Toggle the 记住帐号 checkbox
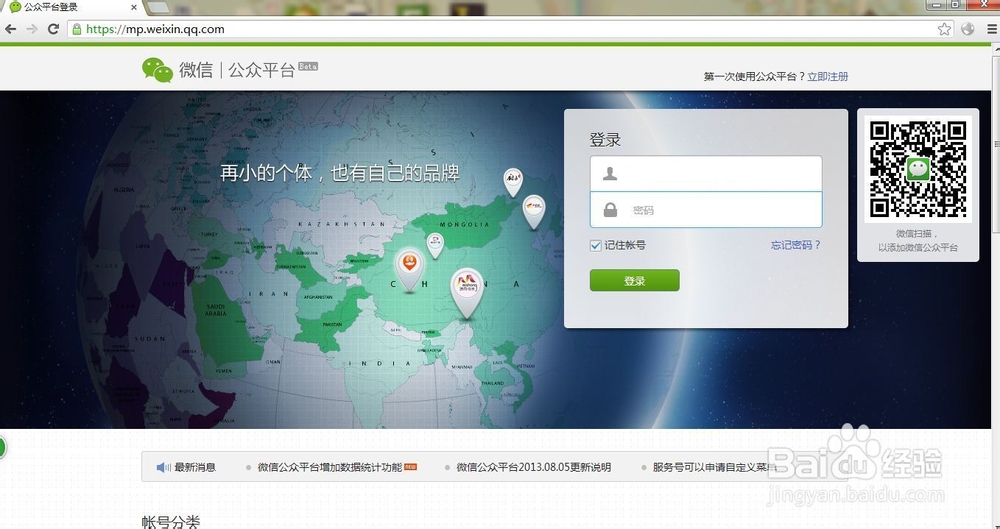 pos(596,246)
